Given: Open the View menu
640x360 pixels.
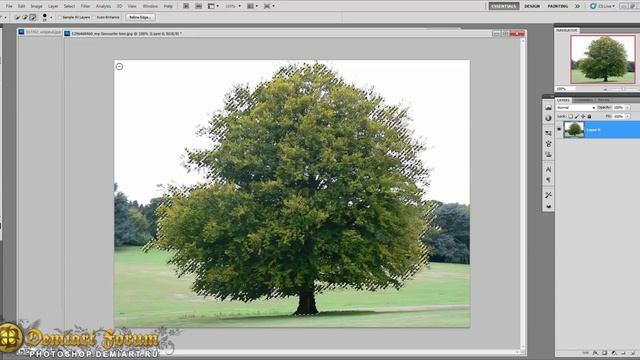Looking at the screenshot, I should [132, 6].
